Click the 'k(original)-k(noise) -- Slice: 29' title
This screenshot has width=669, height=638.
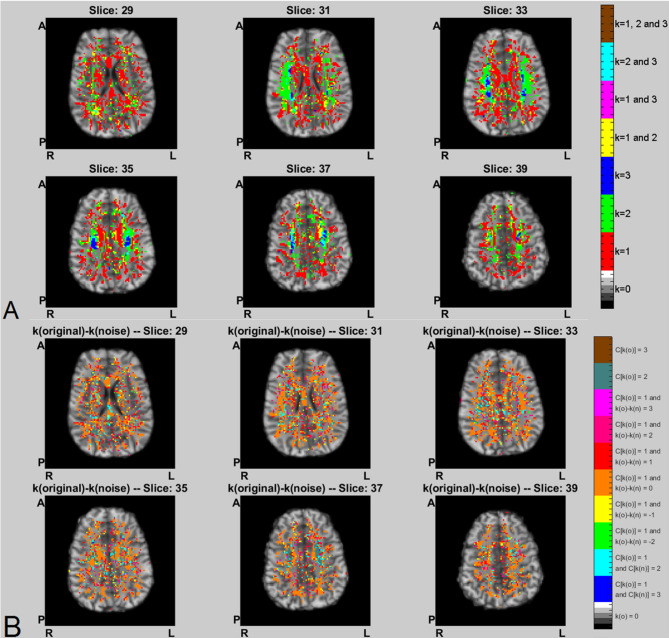(x=110, y=331)
